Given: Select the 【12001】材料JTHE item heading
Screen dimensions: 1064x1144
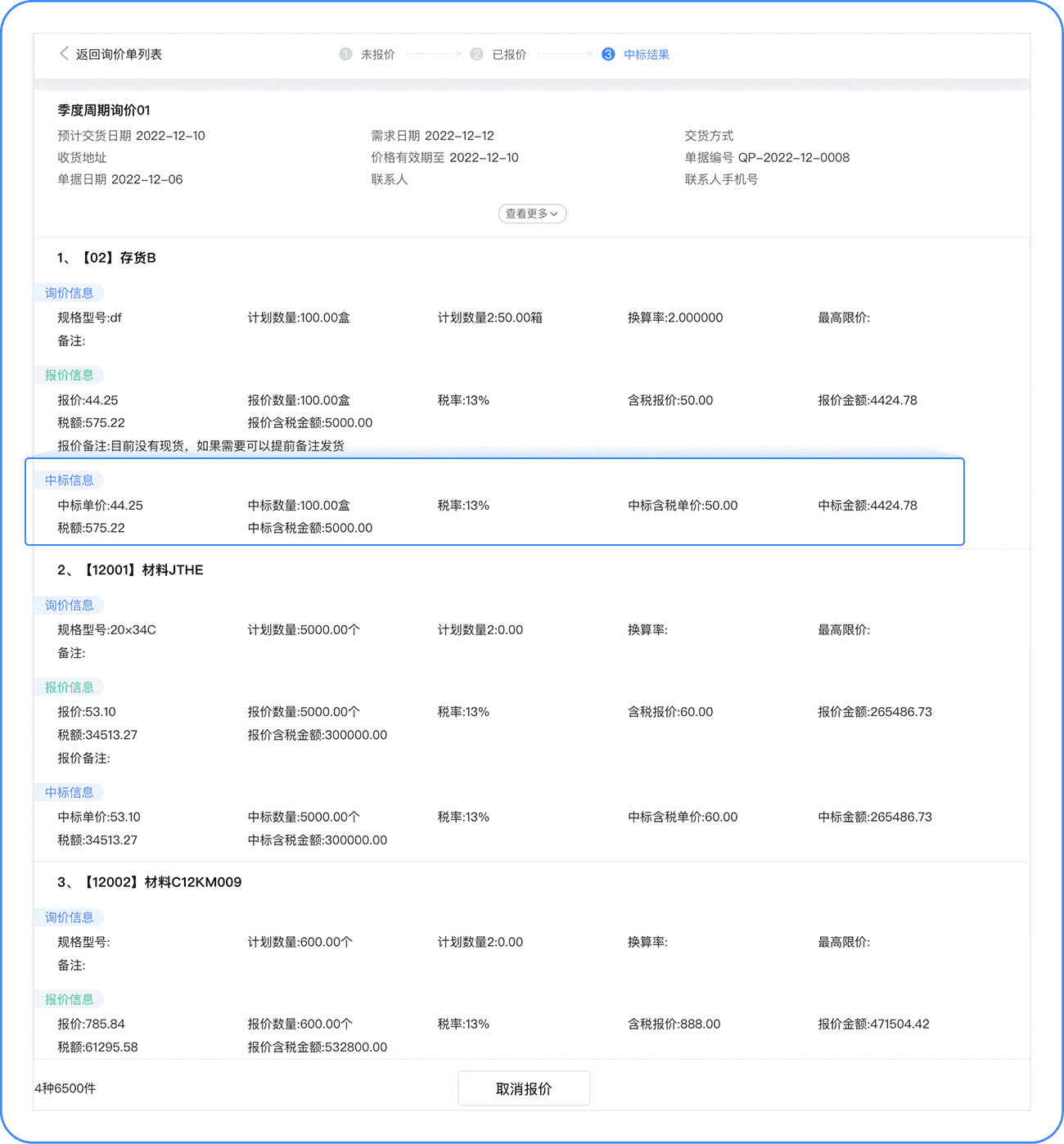Looking at the screenshot, I should (x=143, y=570).
